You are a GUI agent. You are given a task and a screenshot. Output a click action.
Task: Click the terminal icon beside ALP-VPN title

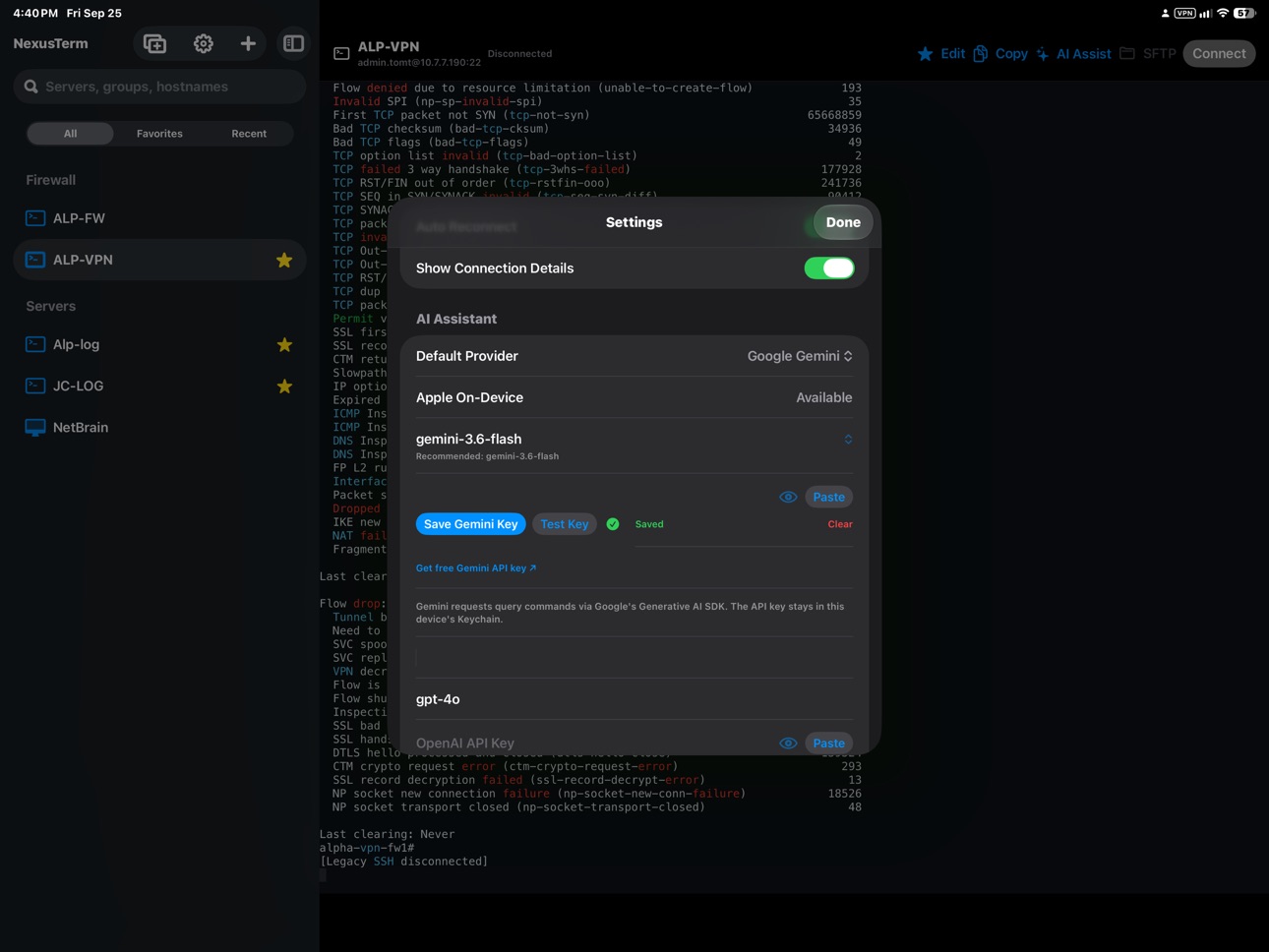[341, 54]
